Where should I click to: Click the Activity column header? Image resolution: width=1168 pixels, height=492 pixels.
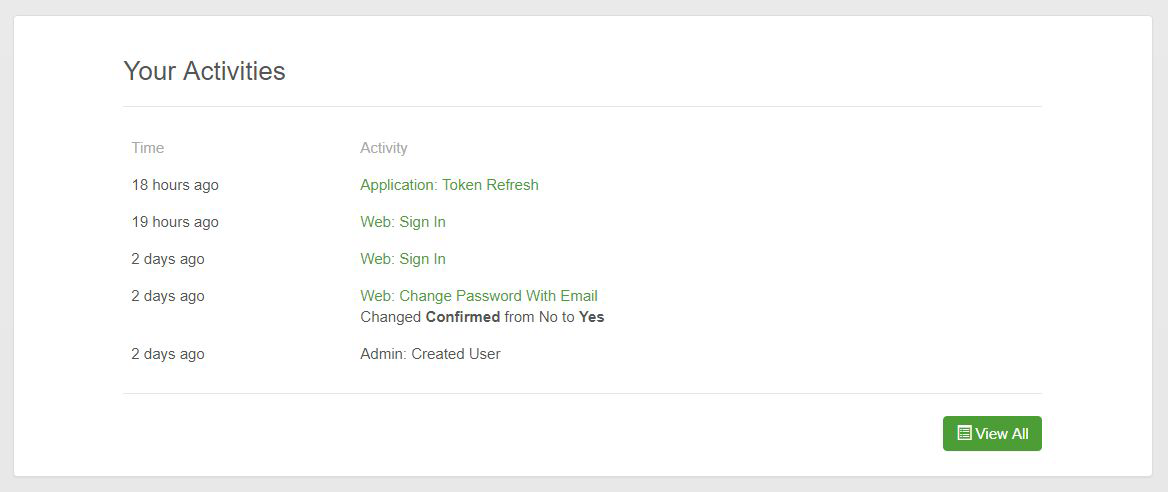[384, 148]
